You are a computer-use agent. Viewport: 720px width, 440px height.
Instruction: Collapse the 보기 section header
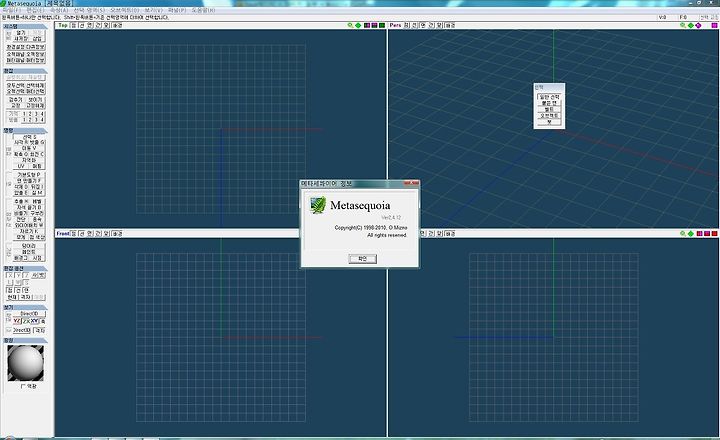[25, 307]
